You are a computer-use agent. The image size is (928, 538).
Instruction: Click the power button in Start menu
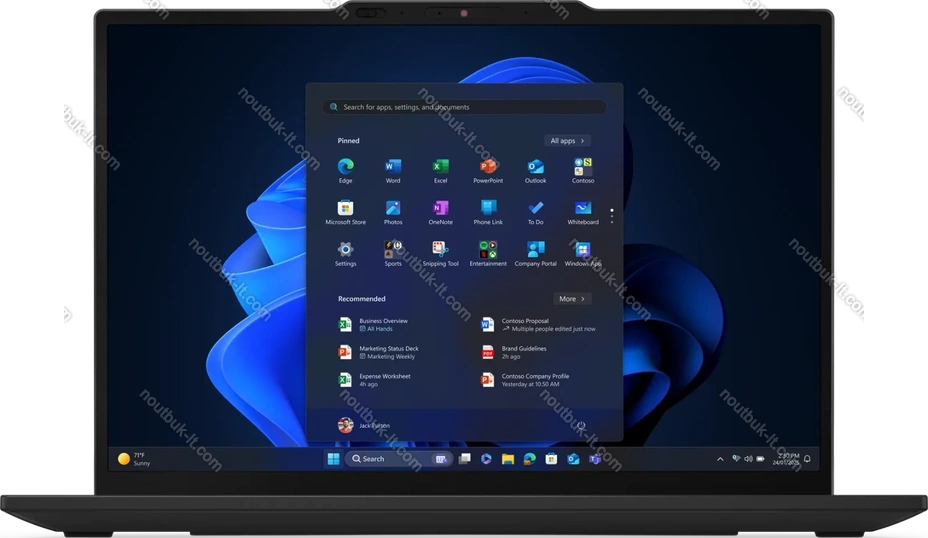pos(581,425)
